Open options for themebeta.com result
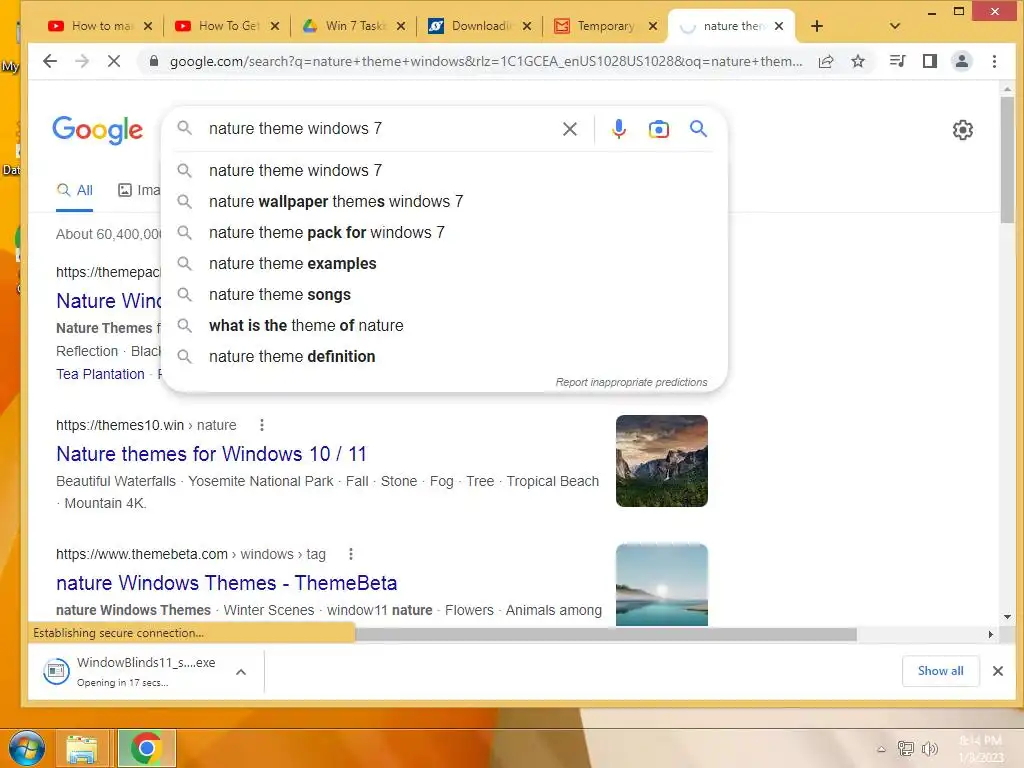Image resolution: width=1024 pixels, height=768 pixels. coord(351,554)
